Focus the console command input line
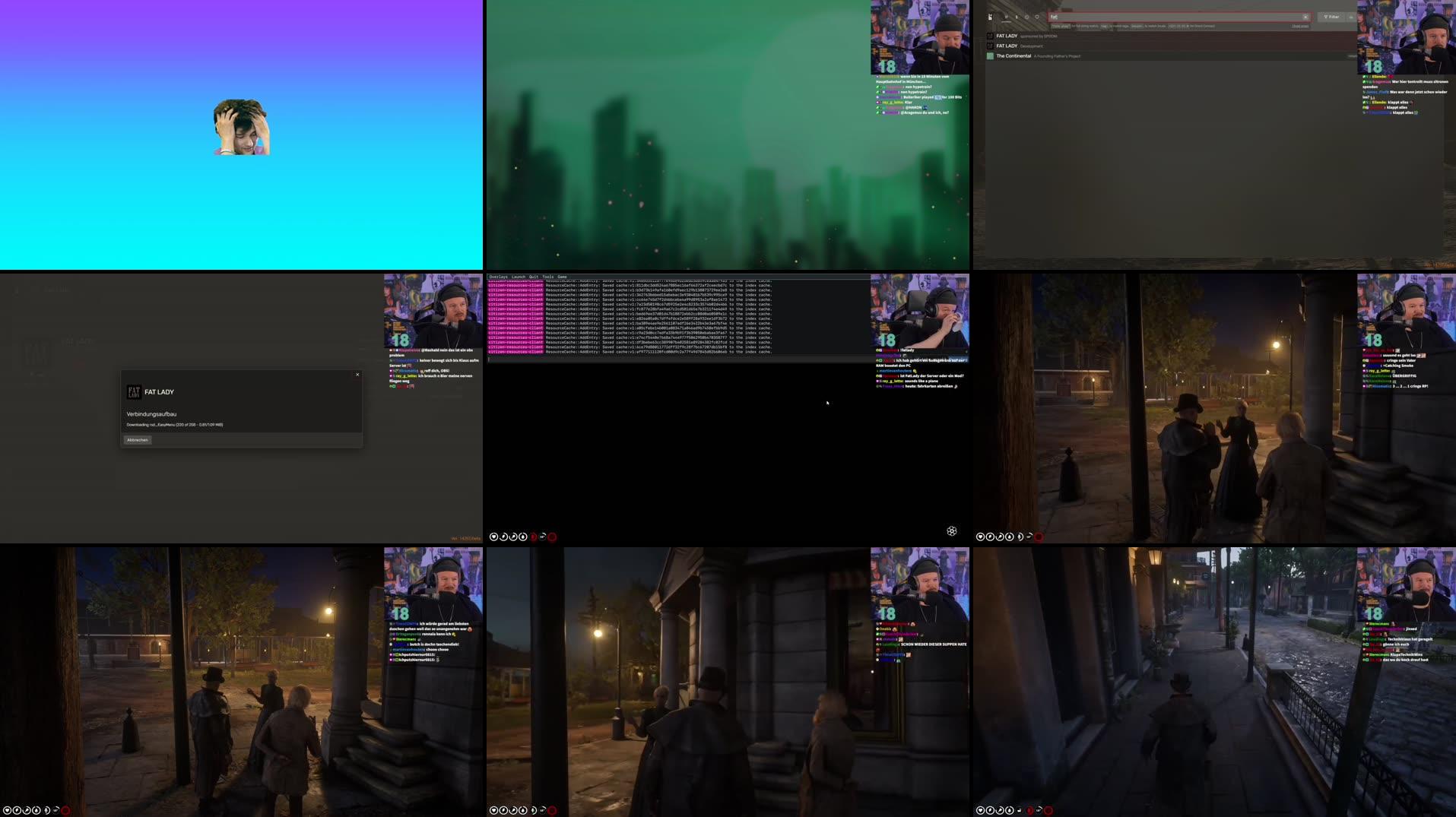 pos(679,359)
